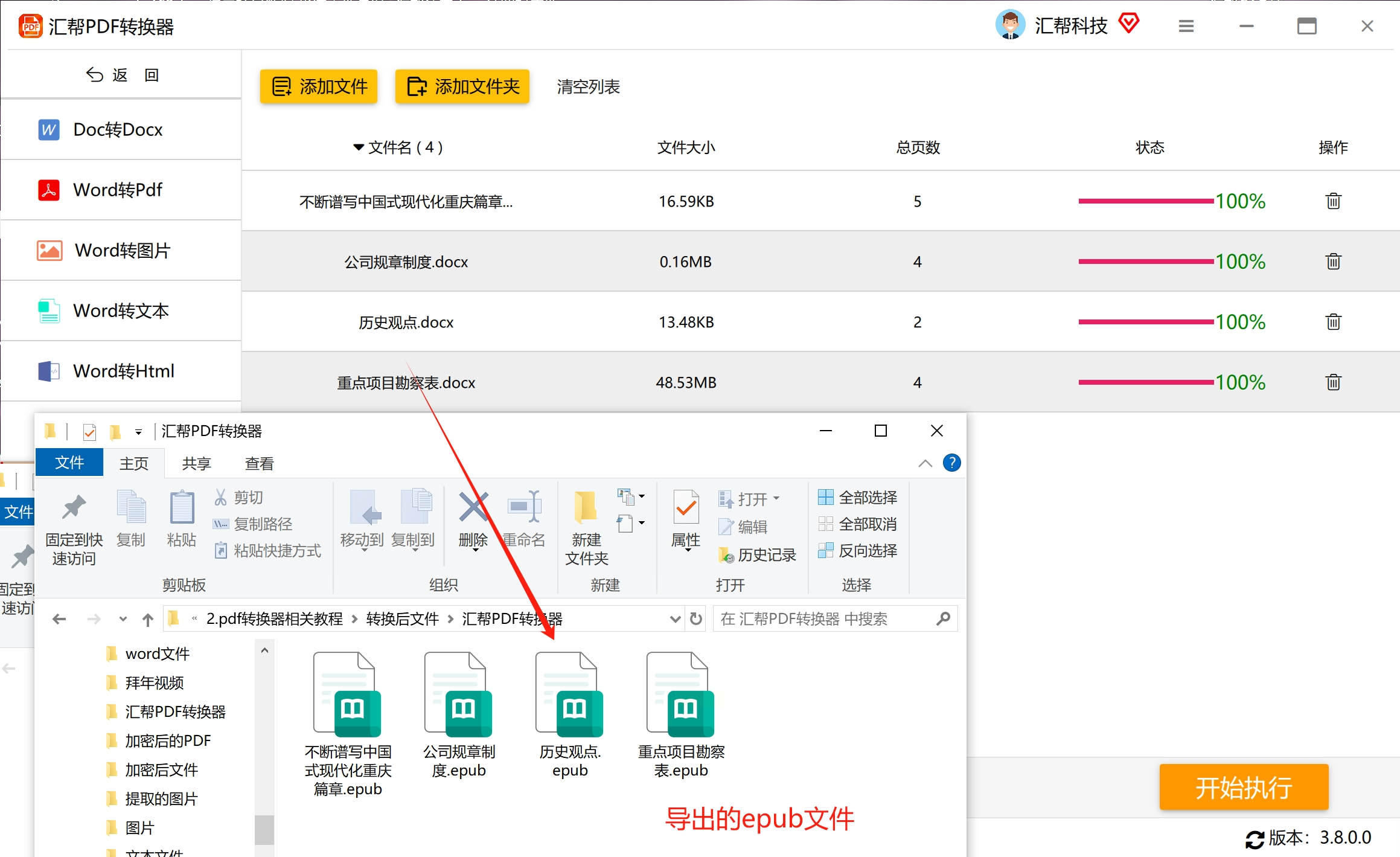Viewport: 1400px width, 857px height.
Task: Click the version refresh icon at bottom
Action: (1255, 839)
